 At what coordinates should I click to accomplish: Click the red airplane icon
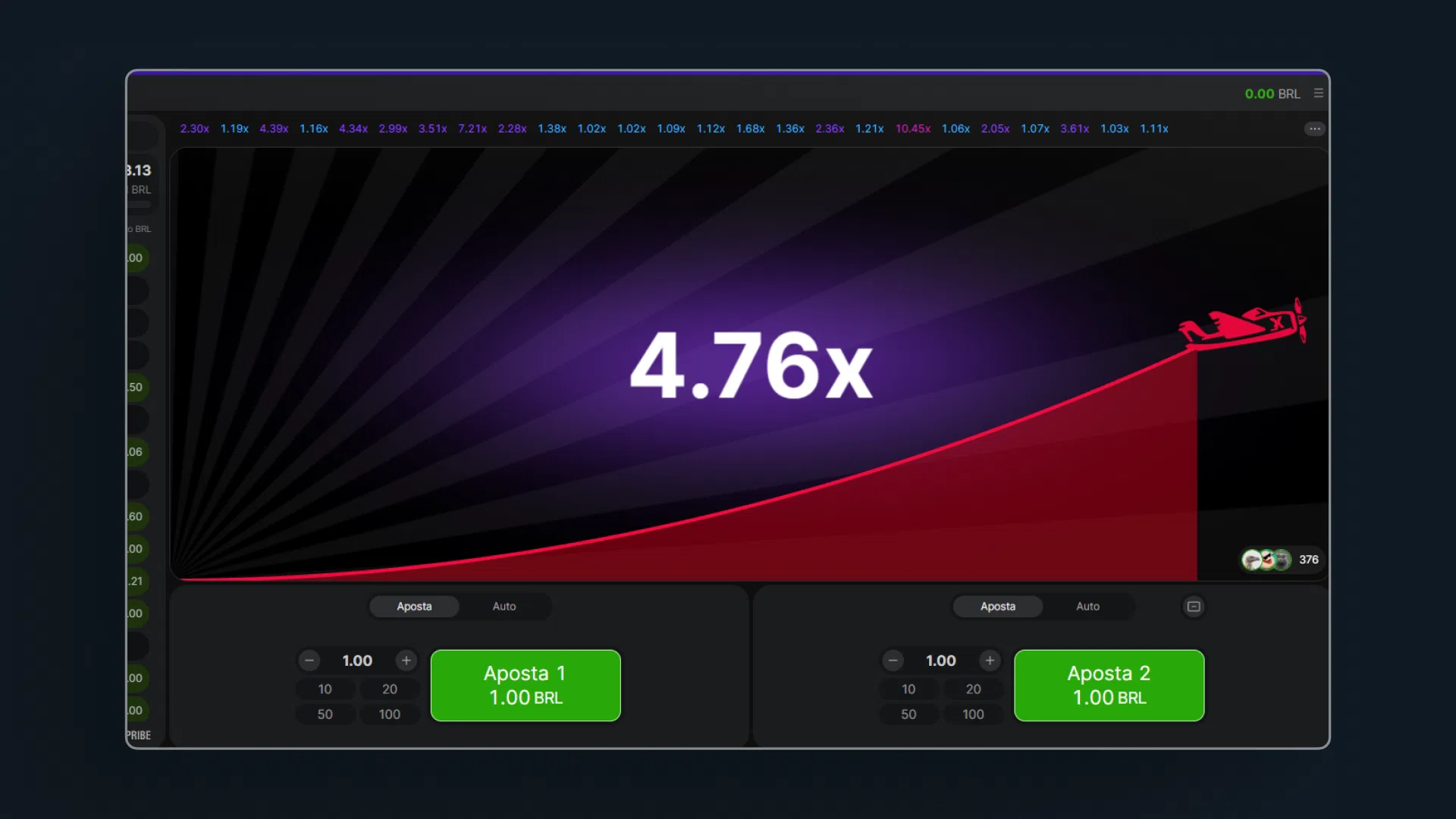coord(1244,325)
